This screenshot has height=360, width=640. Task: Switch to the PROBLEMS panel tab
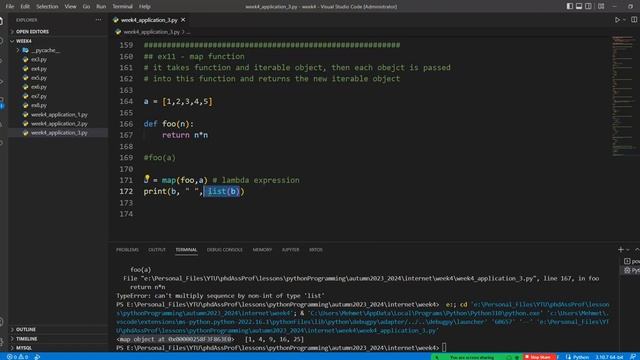click(127, 250)
